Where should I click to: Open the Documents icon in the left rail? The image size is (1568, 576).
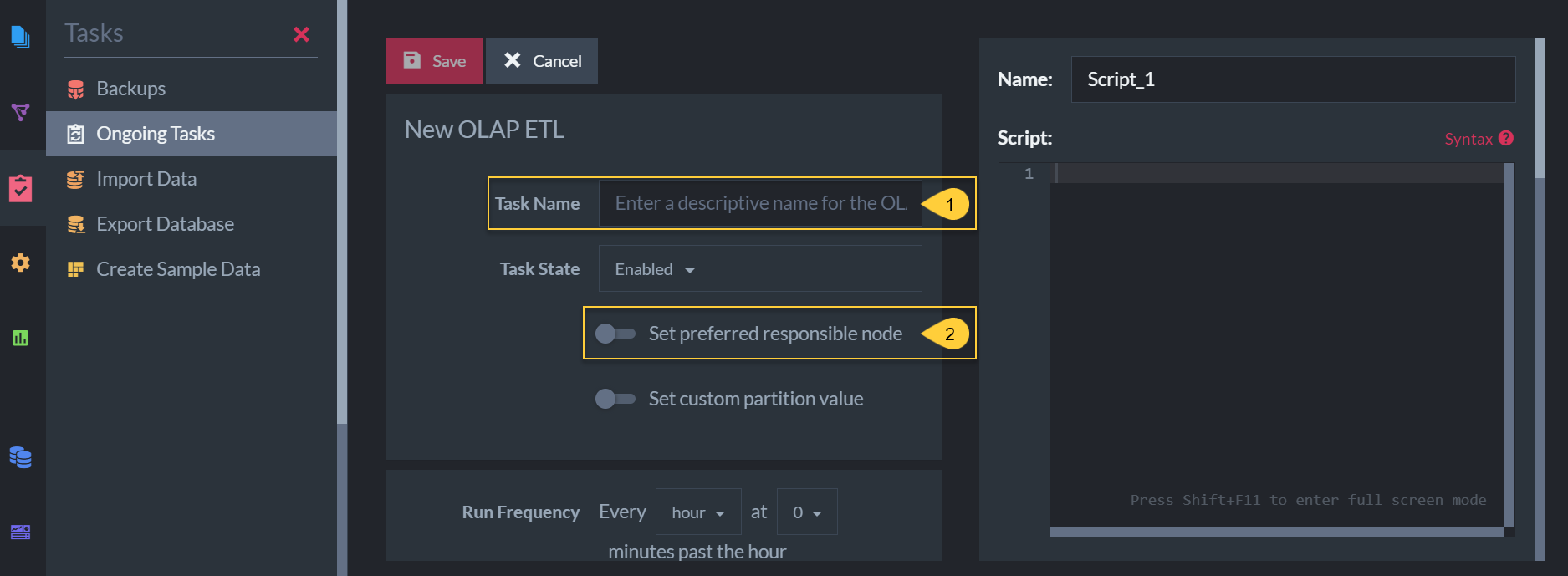click(x=21, y=37)
